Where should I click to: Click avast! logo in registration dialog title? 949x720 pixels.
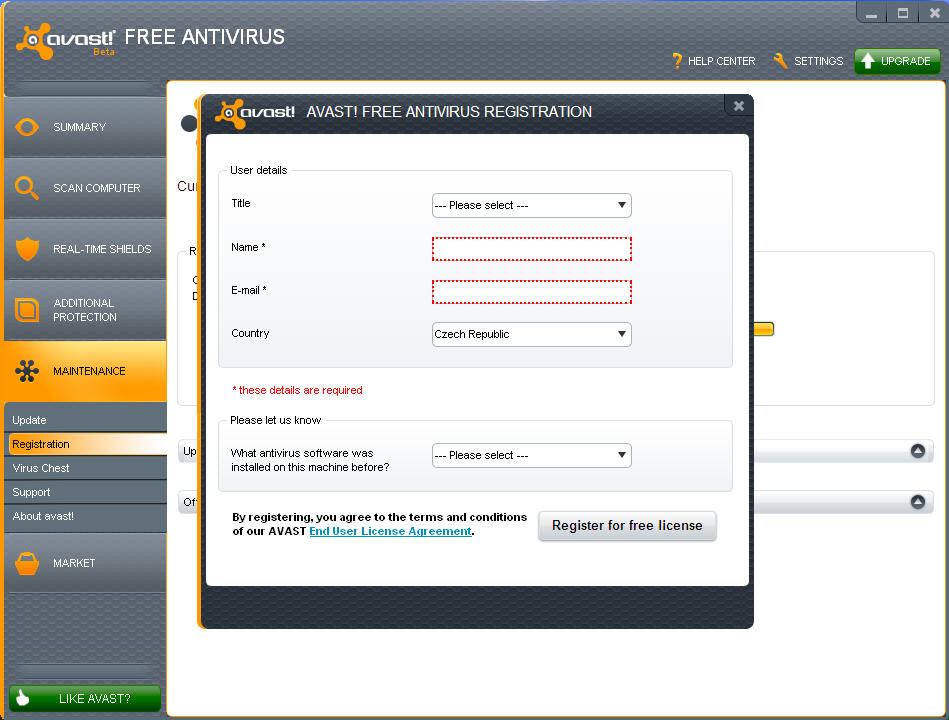255,113
